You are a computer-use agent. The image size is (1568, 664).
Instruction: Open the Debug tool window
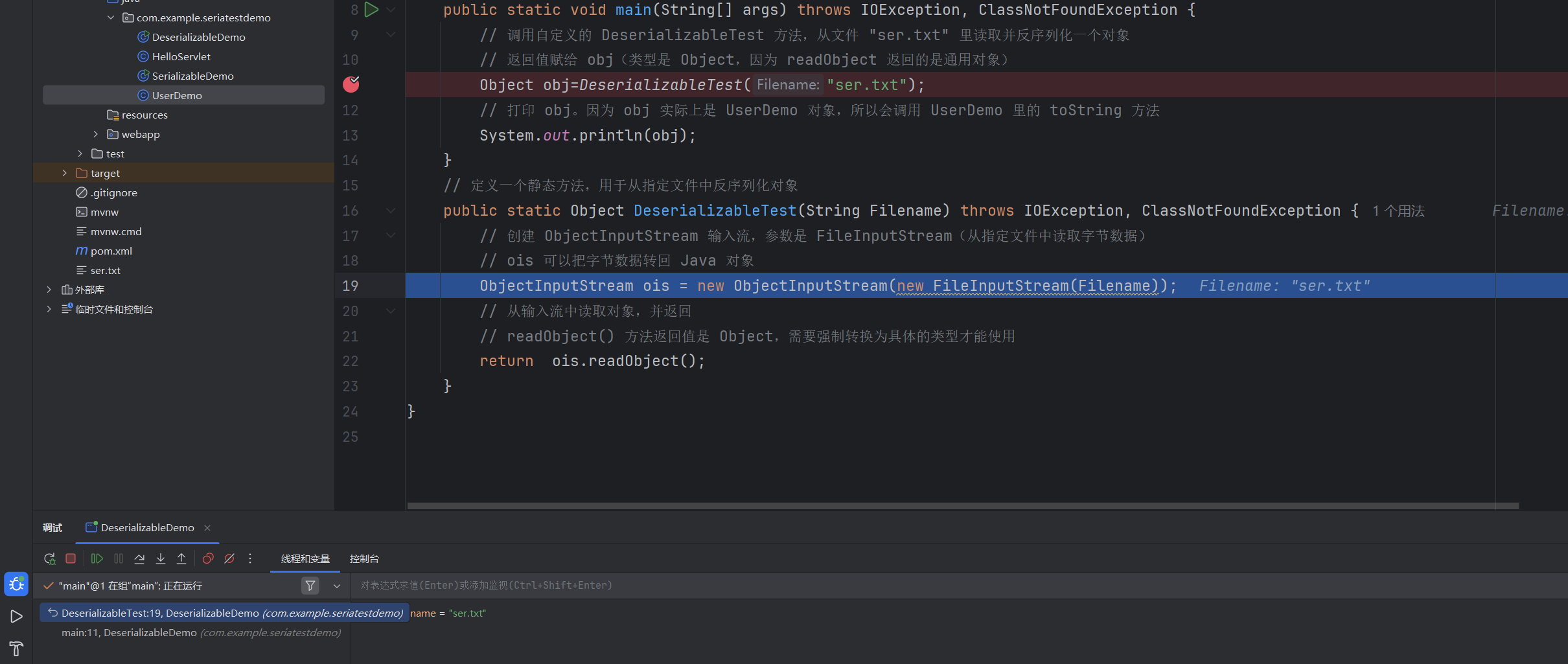coord(16,584)
